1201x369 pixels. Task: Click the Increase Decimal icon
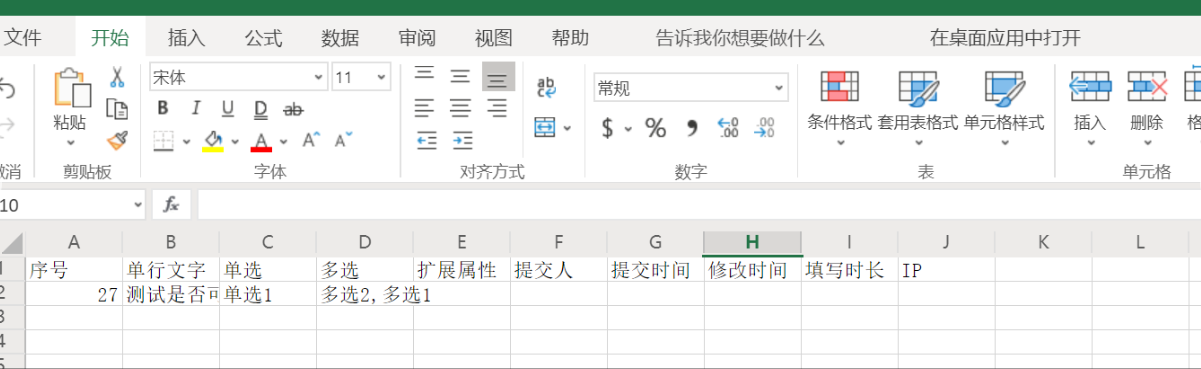(728, 128)
